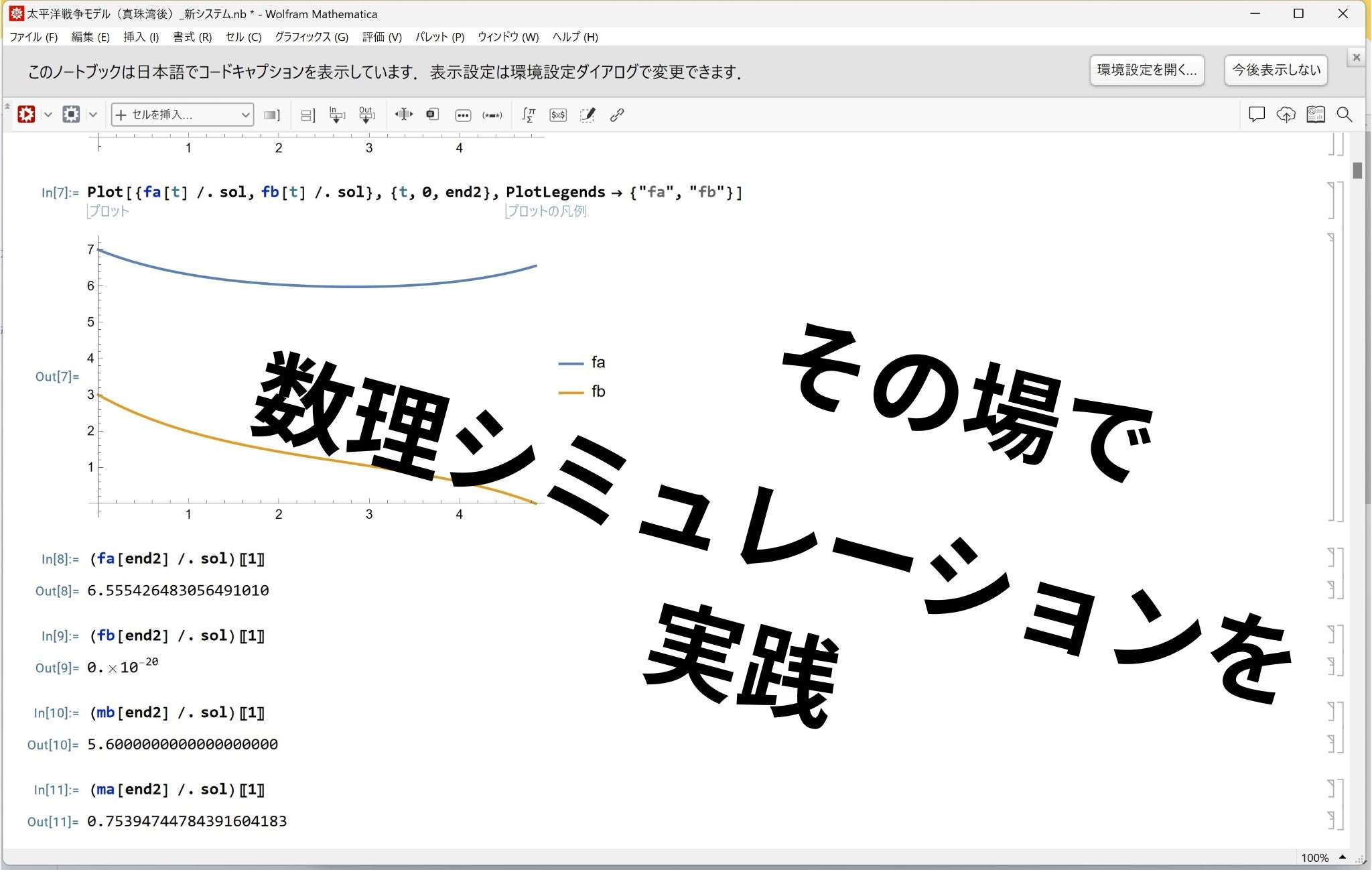Open the documentation book icon
Image resolution: width=1372 pixels, height=870 pixels.
tap(1315, 115)
